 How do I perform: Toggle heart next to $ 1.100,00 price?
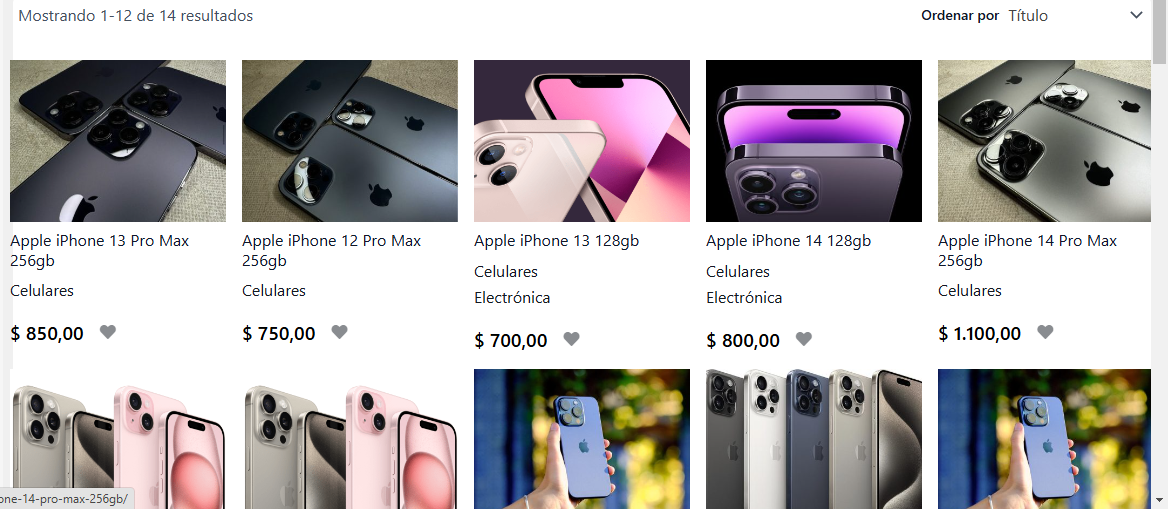[1045, 332]
